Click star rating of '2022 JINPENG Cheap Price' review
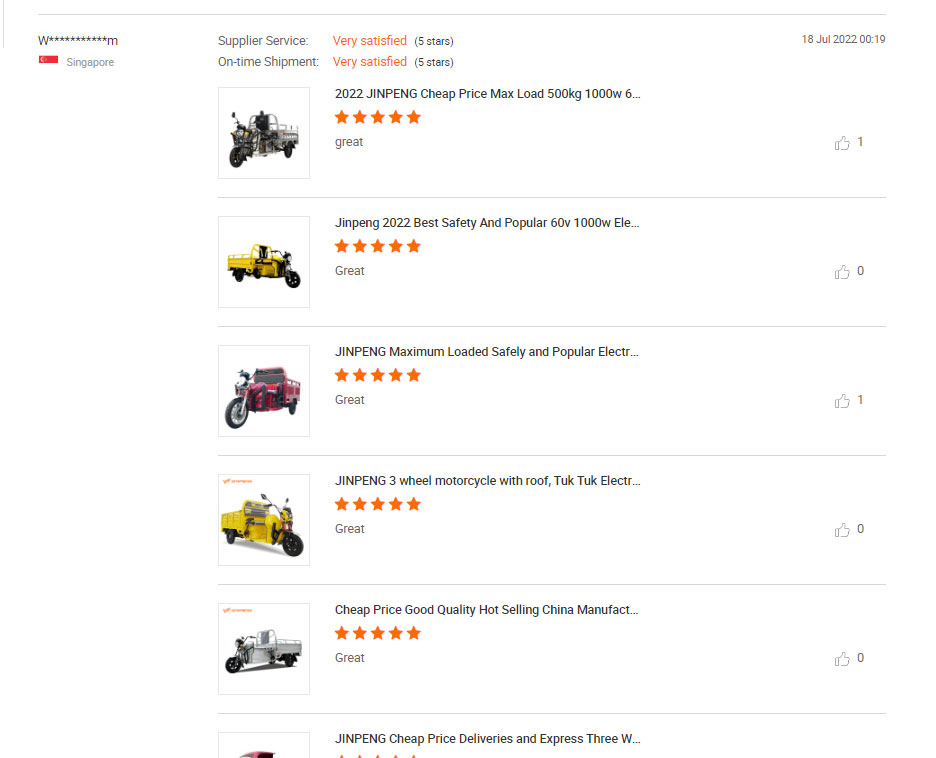936x758 pixels. (378, 117)
